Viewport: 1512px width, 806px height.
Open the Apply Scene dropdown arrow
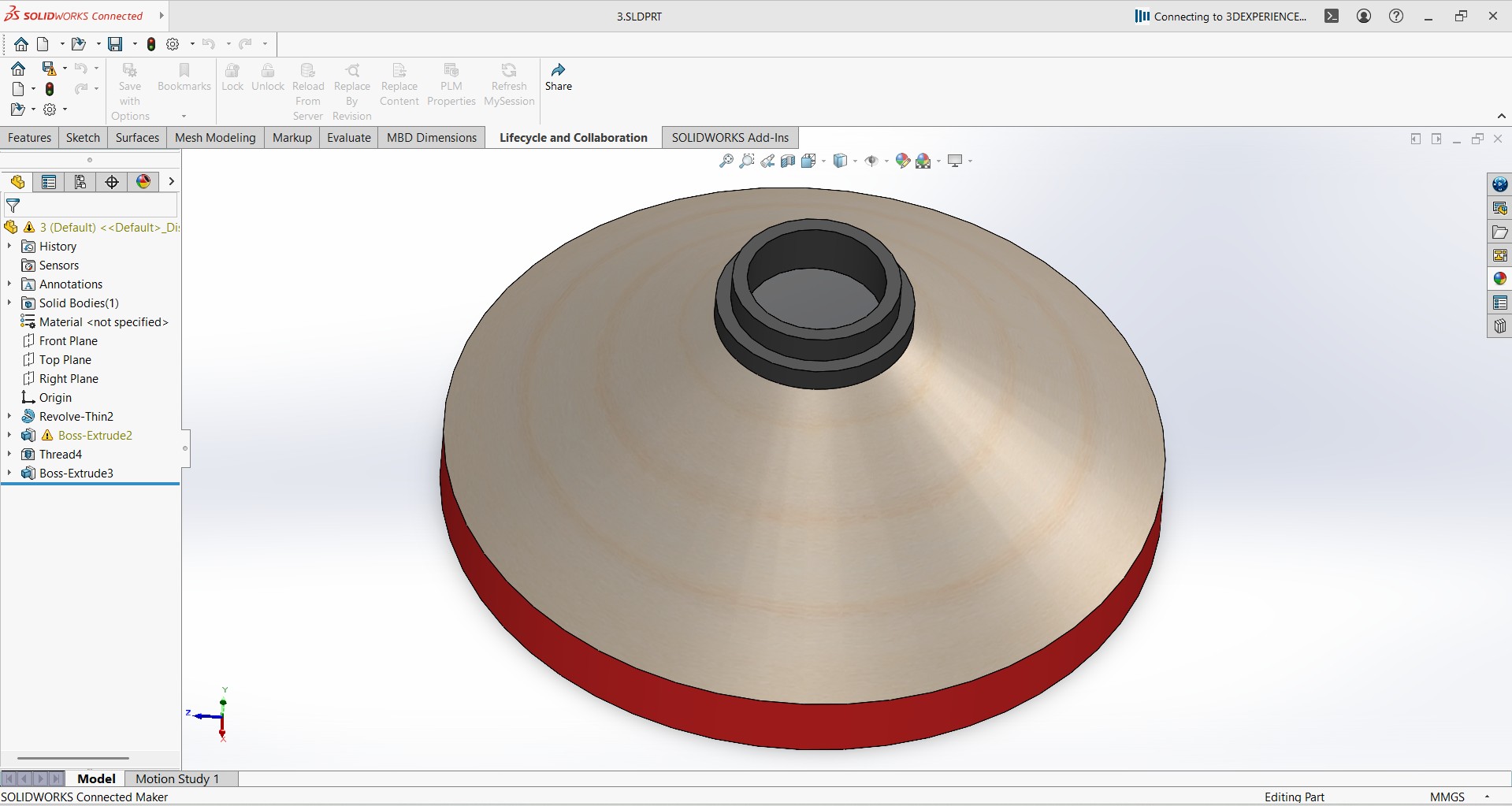pos(938,162)
